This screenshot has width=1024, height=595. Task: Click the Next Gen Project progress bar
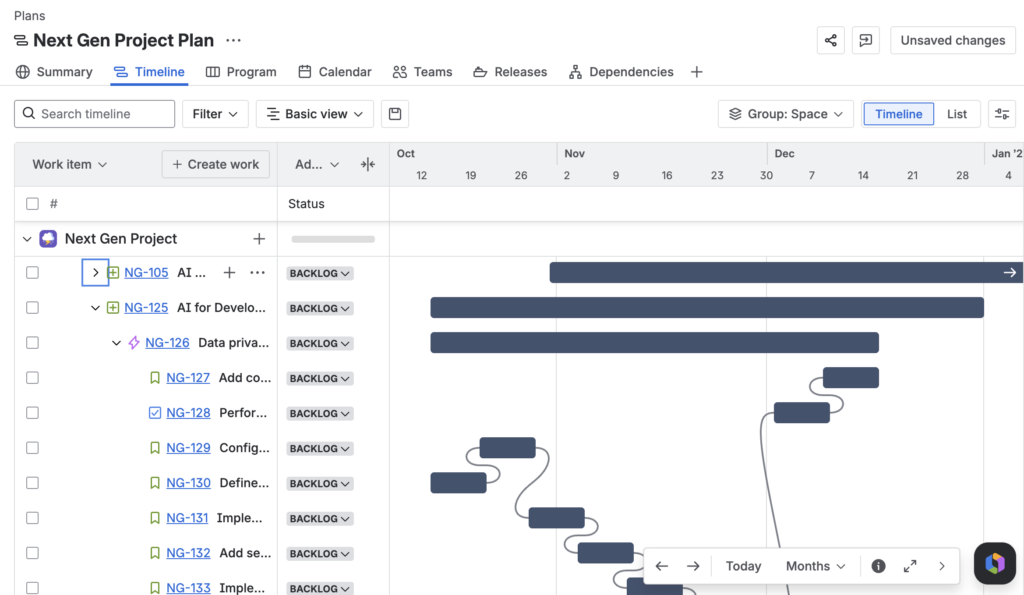click(333, 239)
